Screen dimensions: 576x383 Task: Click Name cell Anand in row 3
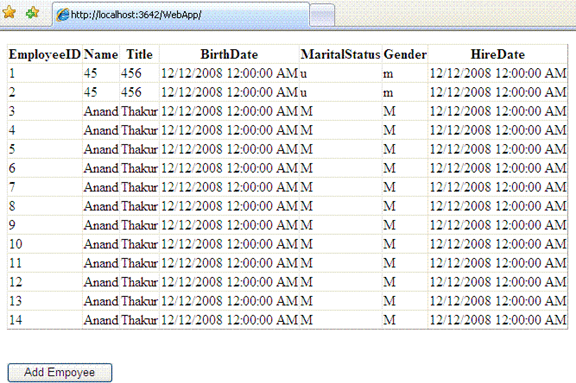point(101,111)
